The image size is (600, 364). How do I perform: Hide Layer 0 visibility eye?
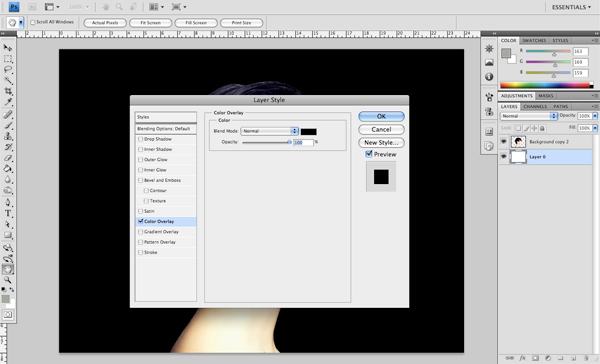(x=504, y=157)
